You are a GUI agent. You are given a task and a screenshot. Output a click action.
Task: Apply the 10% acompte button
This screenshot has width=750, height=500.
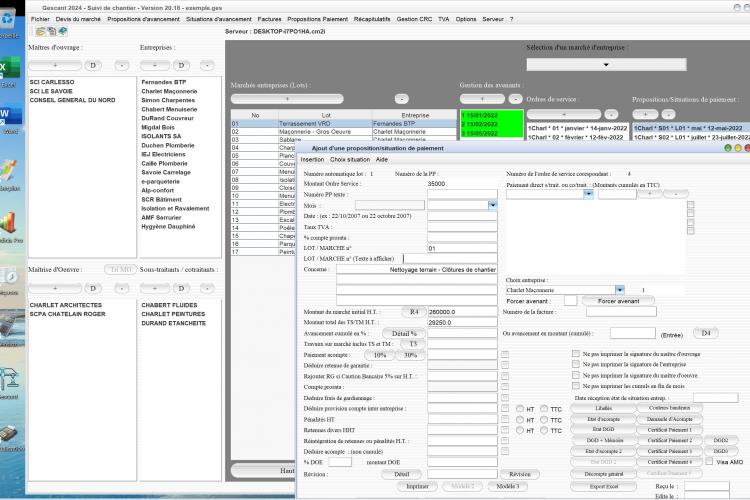380,355
